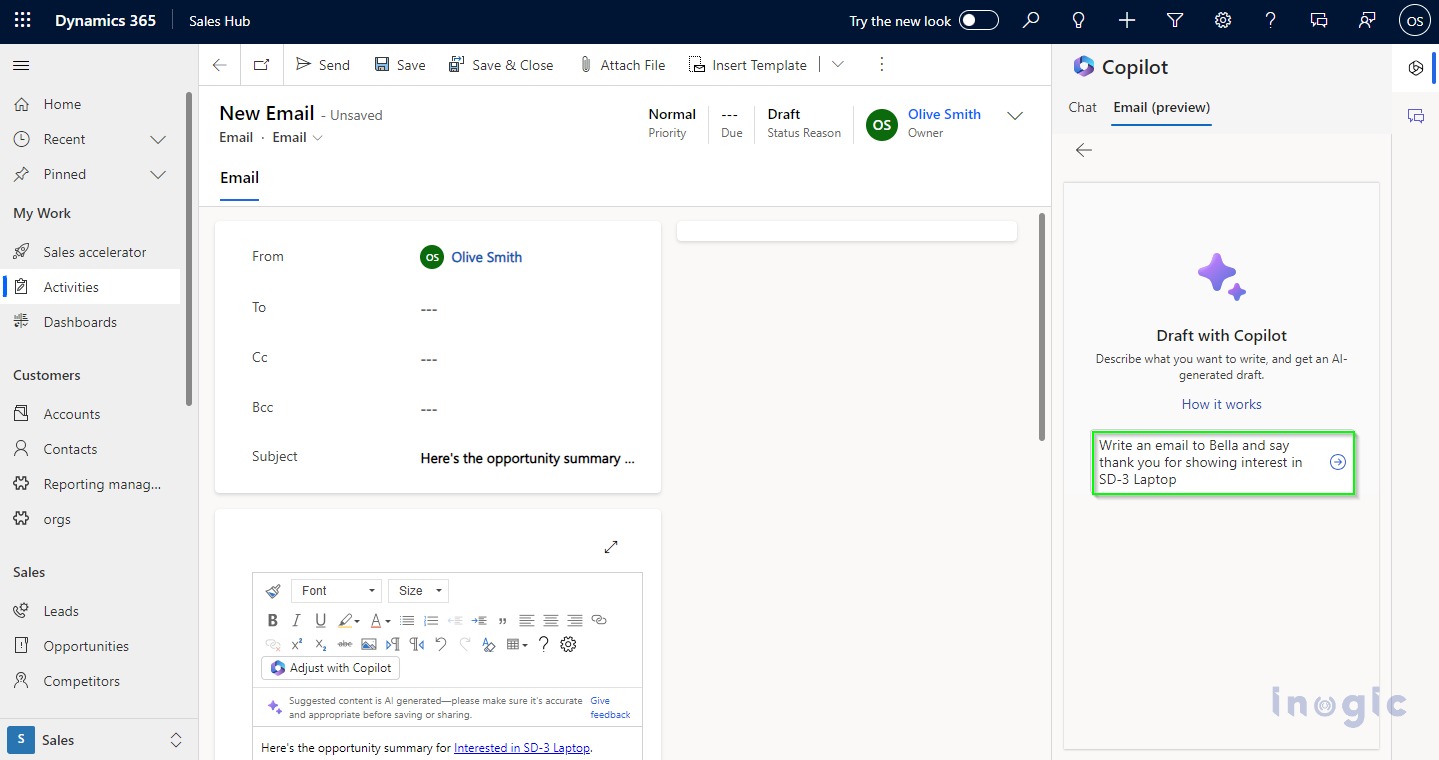Open advanced filter funnel icon
1439x760 pixels.
click(x=1175, y=20)
